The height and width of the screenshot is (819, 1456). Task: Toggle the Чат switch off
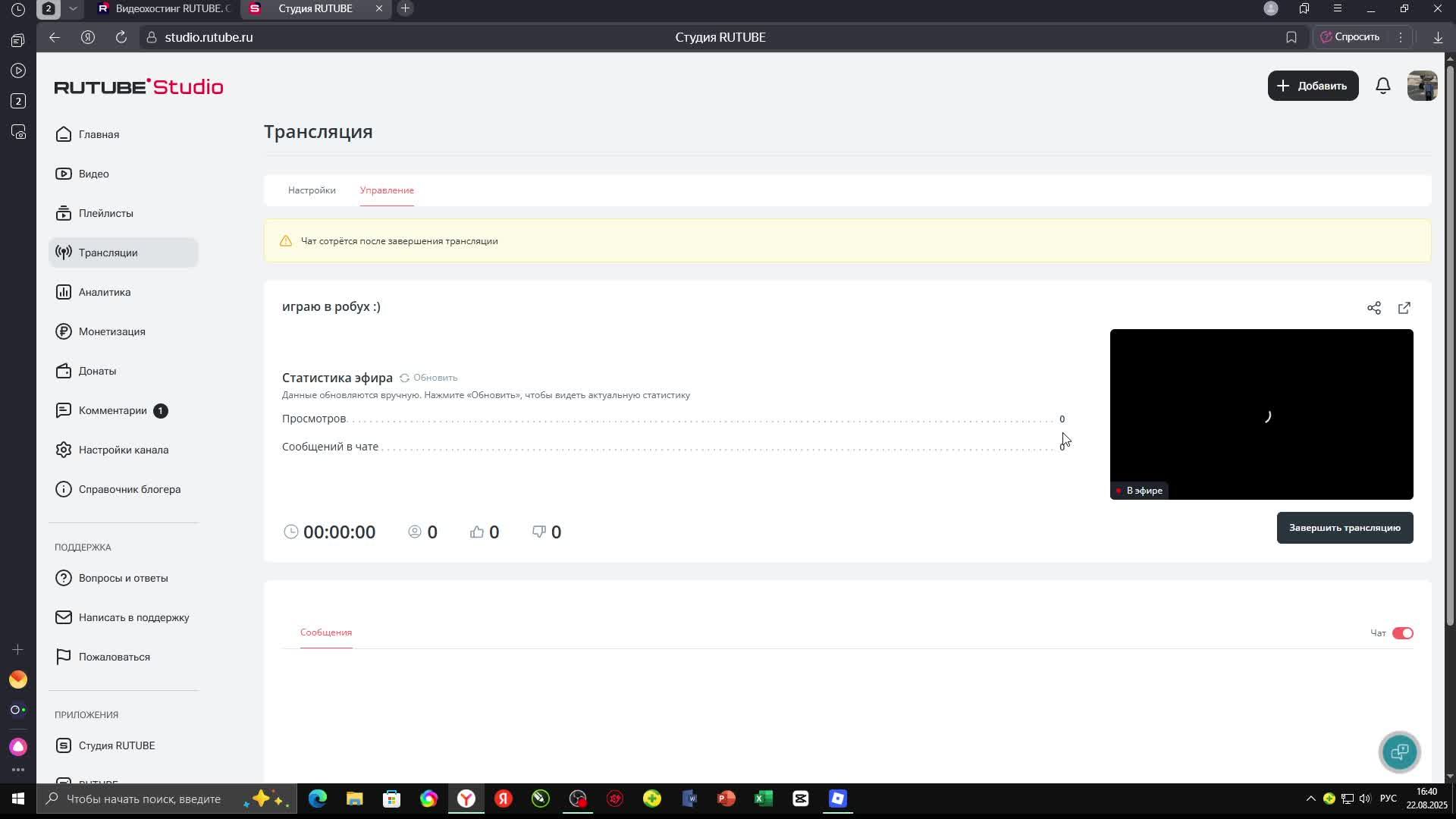pyautogui.click(x=1402, y=633)
